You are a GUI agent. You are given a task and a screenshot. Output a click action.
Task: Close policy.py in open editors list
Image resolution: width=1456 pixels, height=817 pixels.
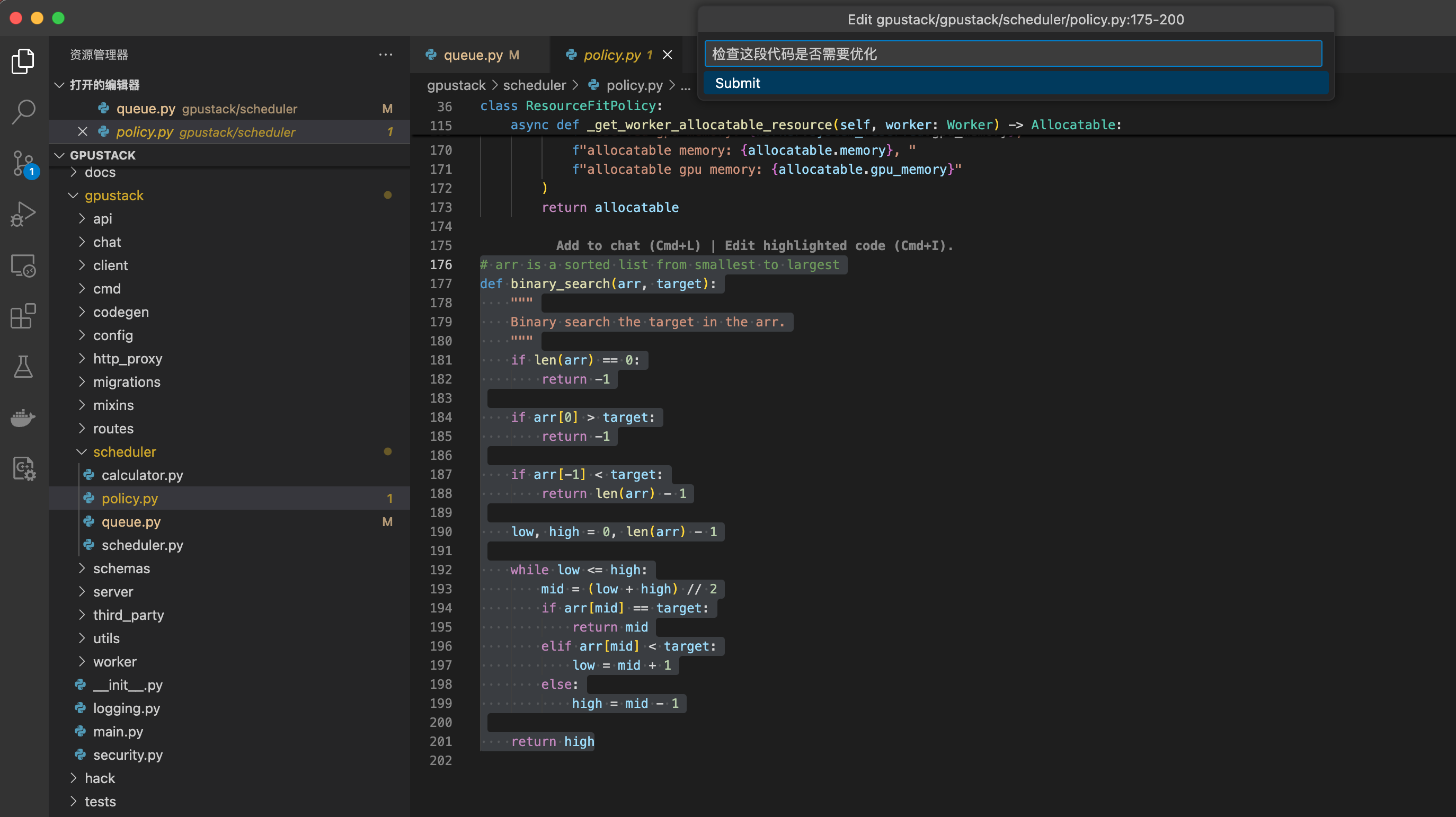point(83,132)
